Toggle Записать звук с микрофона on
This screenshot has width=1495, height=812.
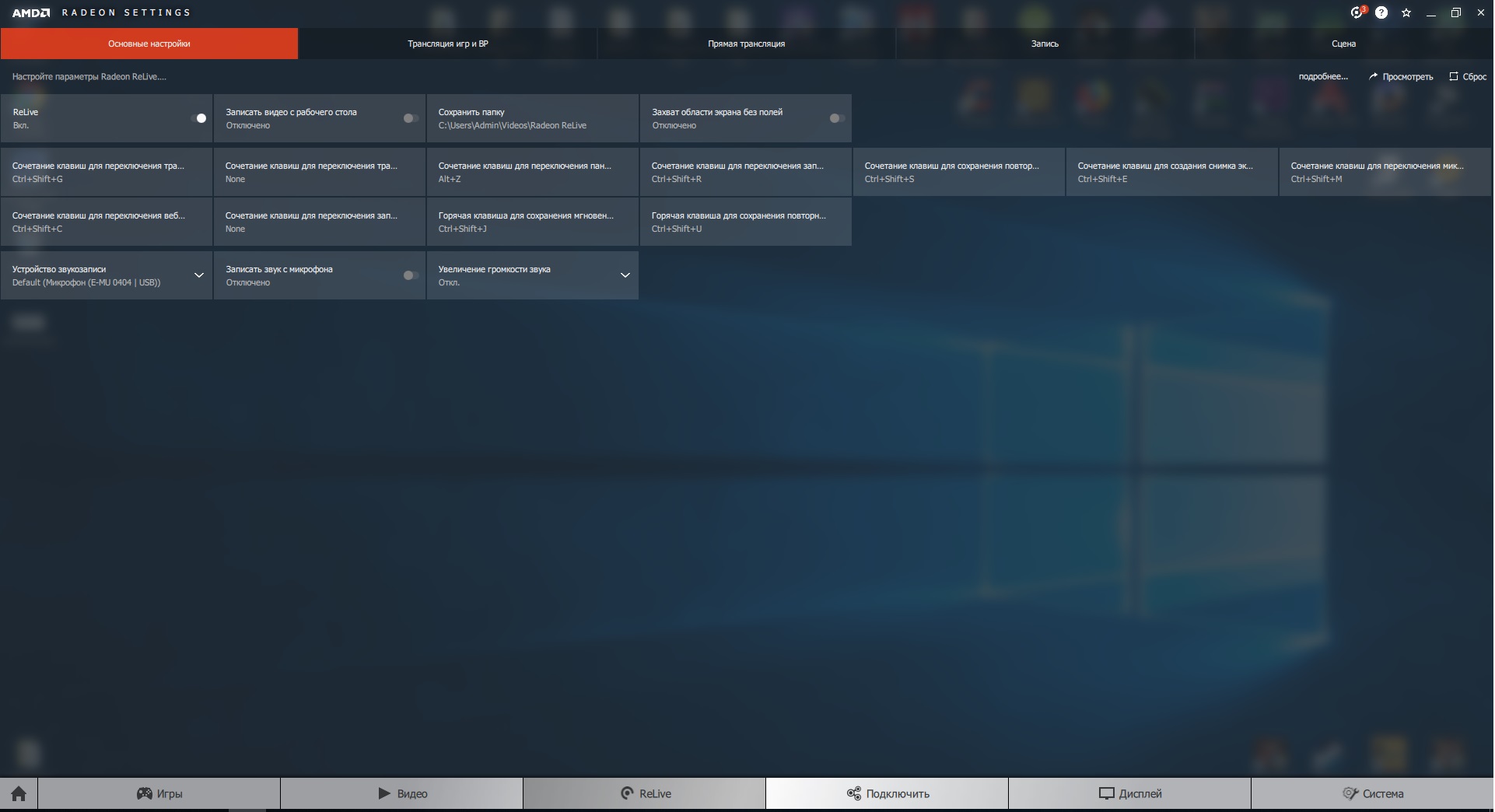[x=411, y=275]
